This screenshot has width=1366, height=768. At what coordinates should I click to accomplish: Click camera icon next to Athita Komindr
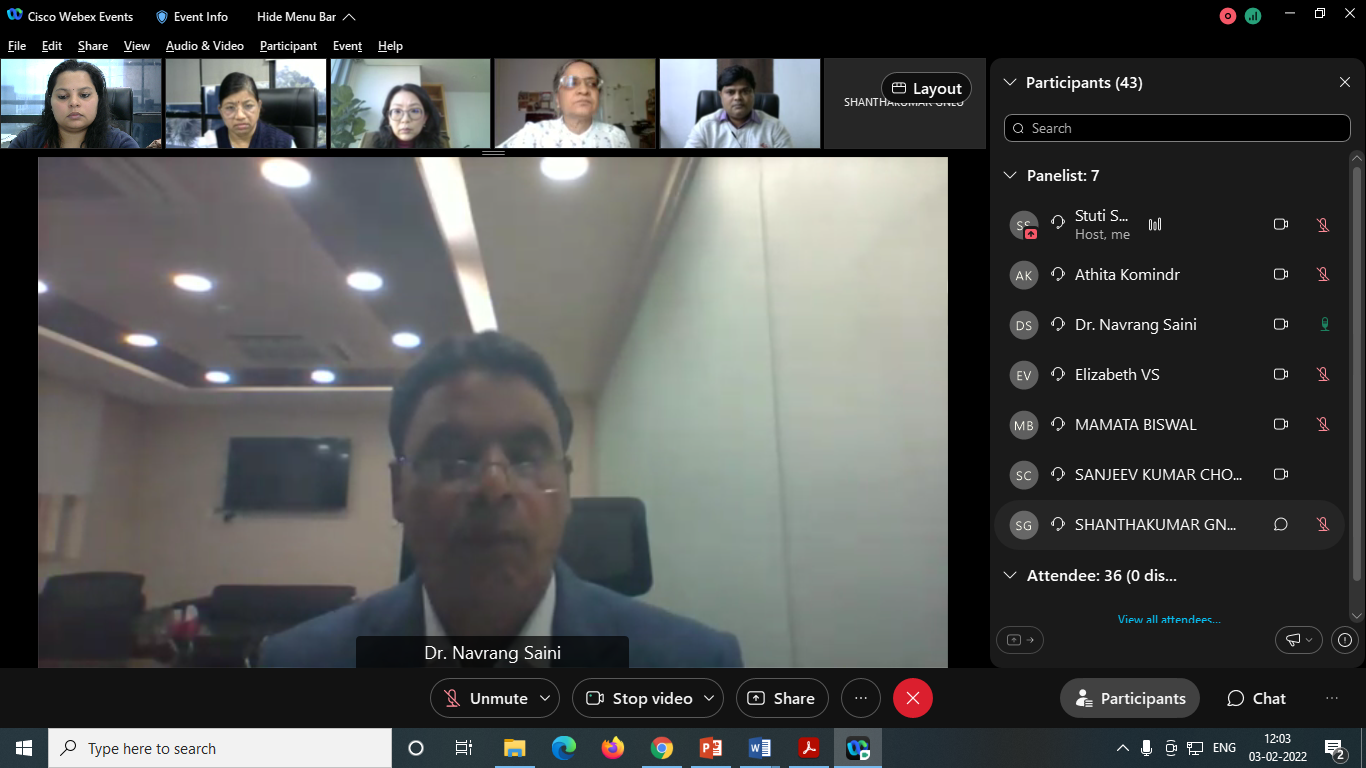pyautogui.click(x=1280, y=275)
